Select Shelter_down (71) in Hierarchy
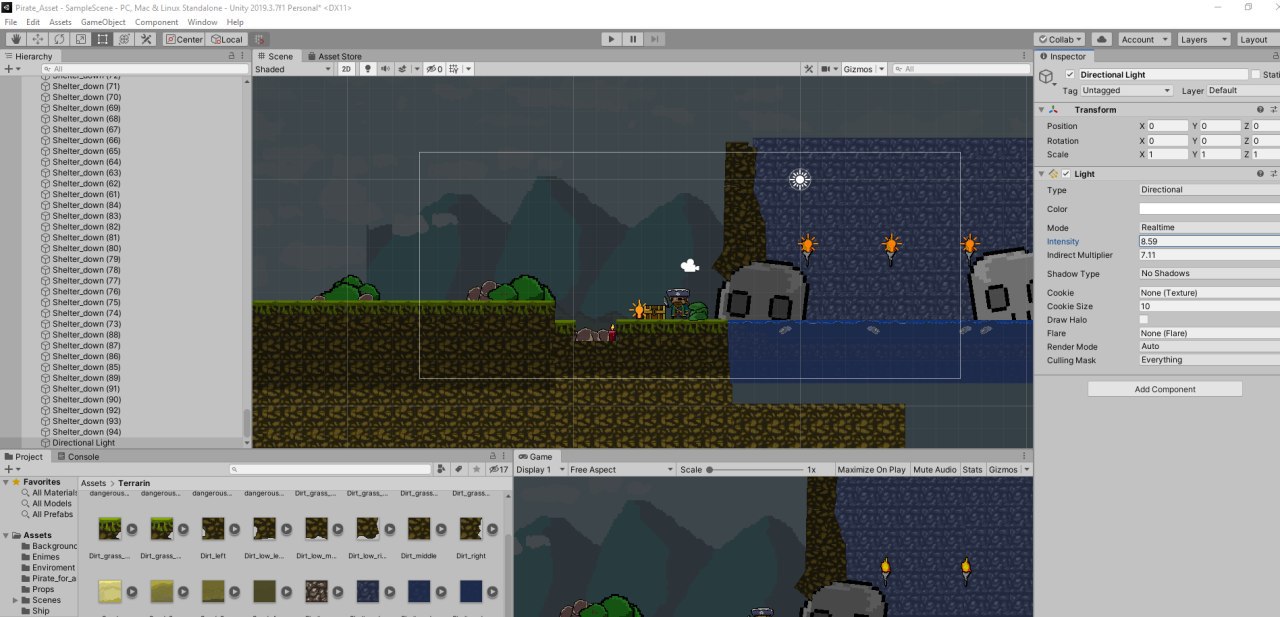Image resolution: width=1280 pixels, height=617 pixels. pos(86,86)
